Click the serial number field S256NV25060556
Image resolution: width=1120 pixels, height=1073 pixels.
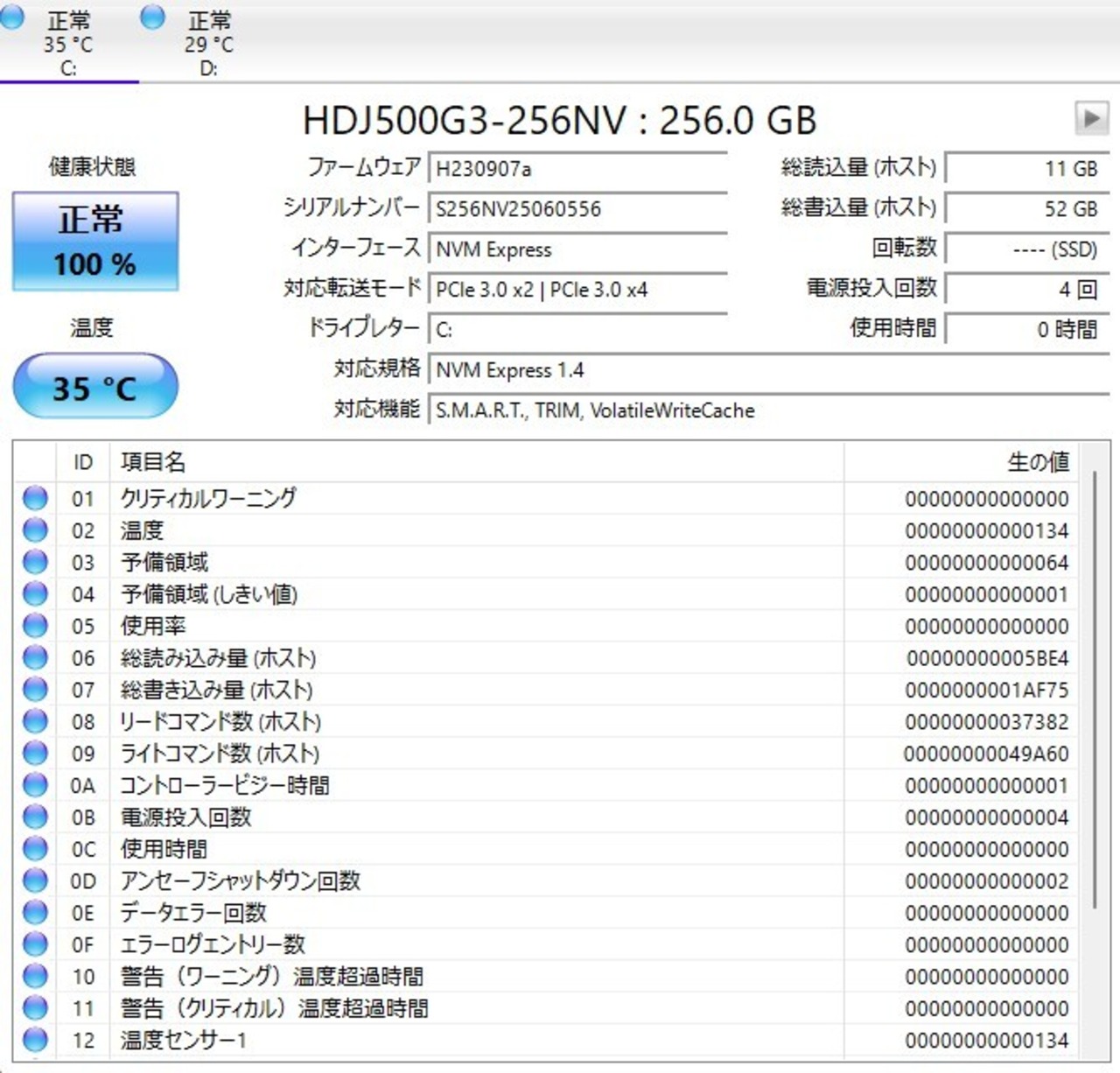pyautogui.click(x=578, y=208)
